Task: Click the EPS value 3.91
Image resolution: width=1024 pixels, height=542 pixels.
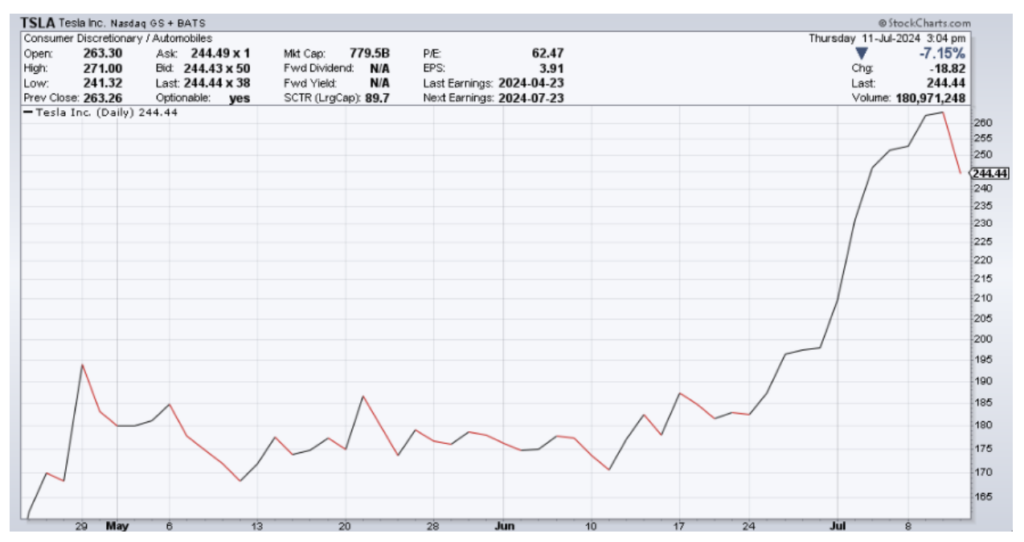Action: [x=552, y=69]
